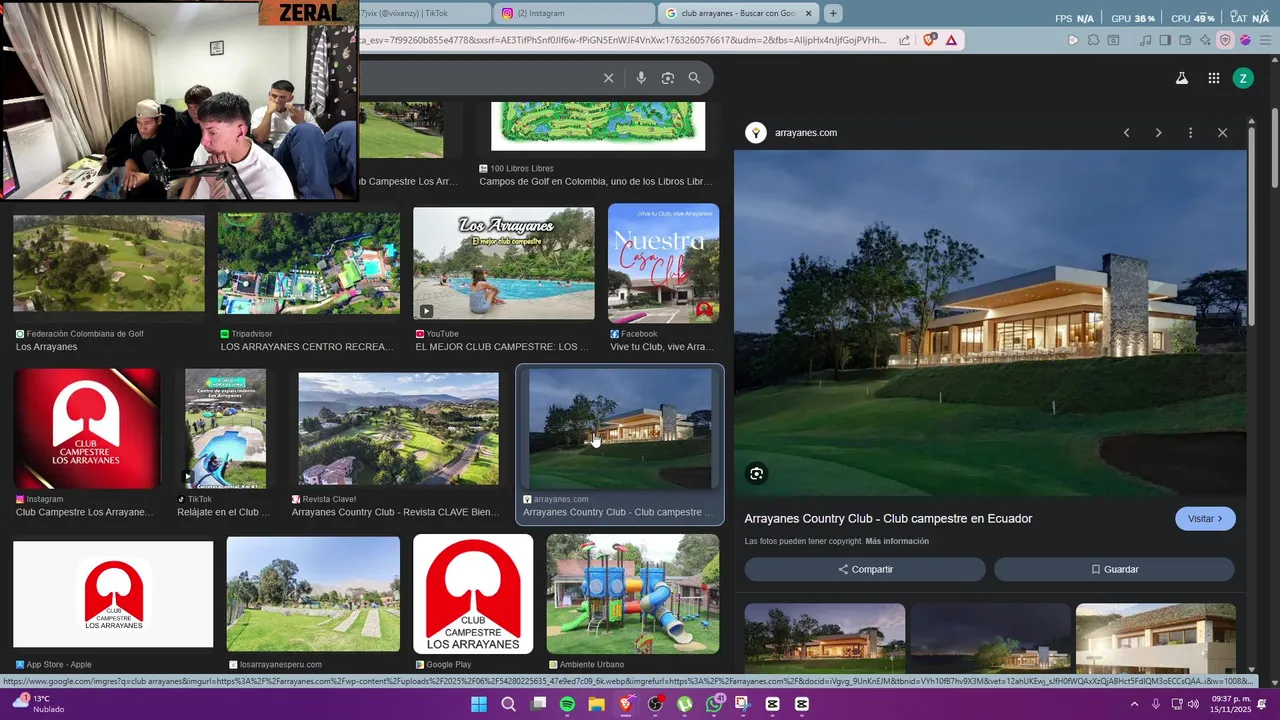
Task: Open Arrayanes Country Club title link
Action: click(888, 519)
